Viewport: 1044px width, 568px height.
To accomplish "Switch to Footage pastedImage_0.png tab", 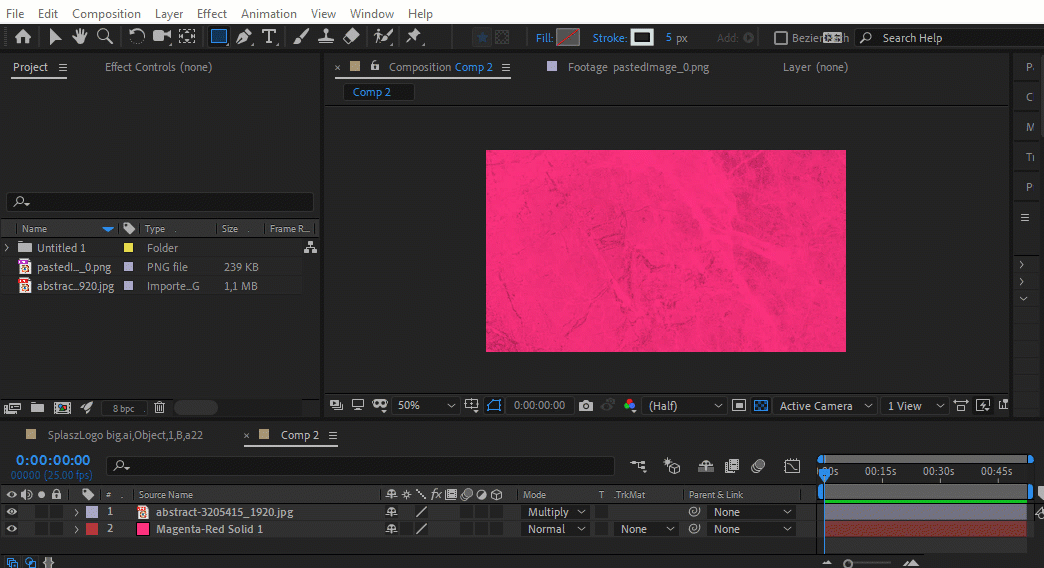I will (x=638, y=67).
